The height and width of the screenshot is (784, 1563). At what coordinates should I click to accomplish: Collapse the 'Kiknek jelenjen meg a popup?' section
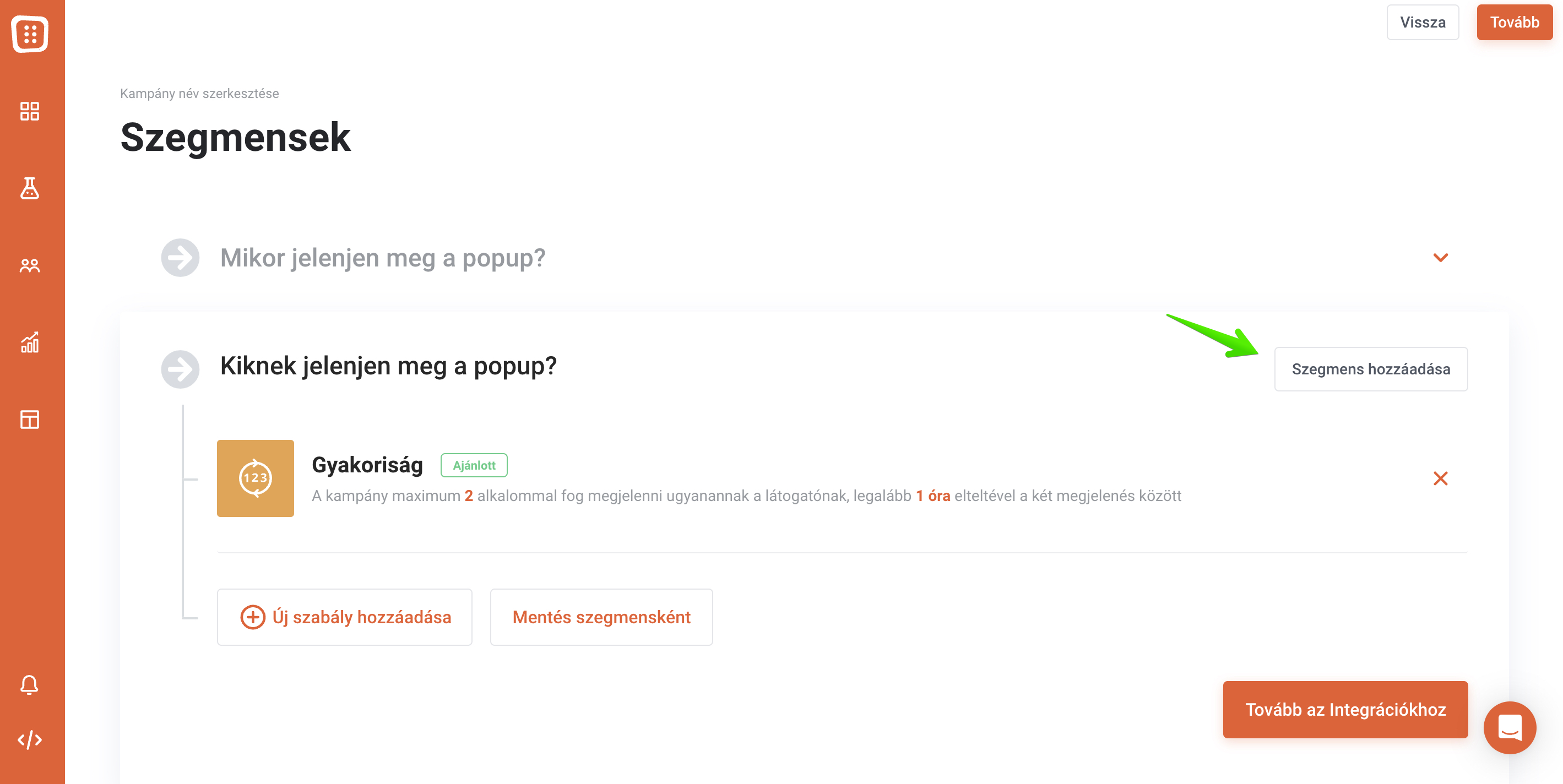(x=388, y=366)
